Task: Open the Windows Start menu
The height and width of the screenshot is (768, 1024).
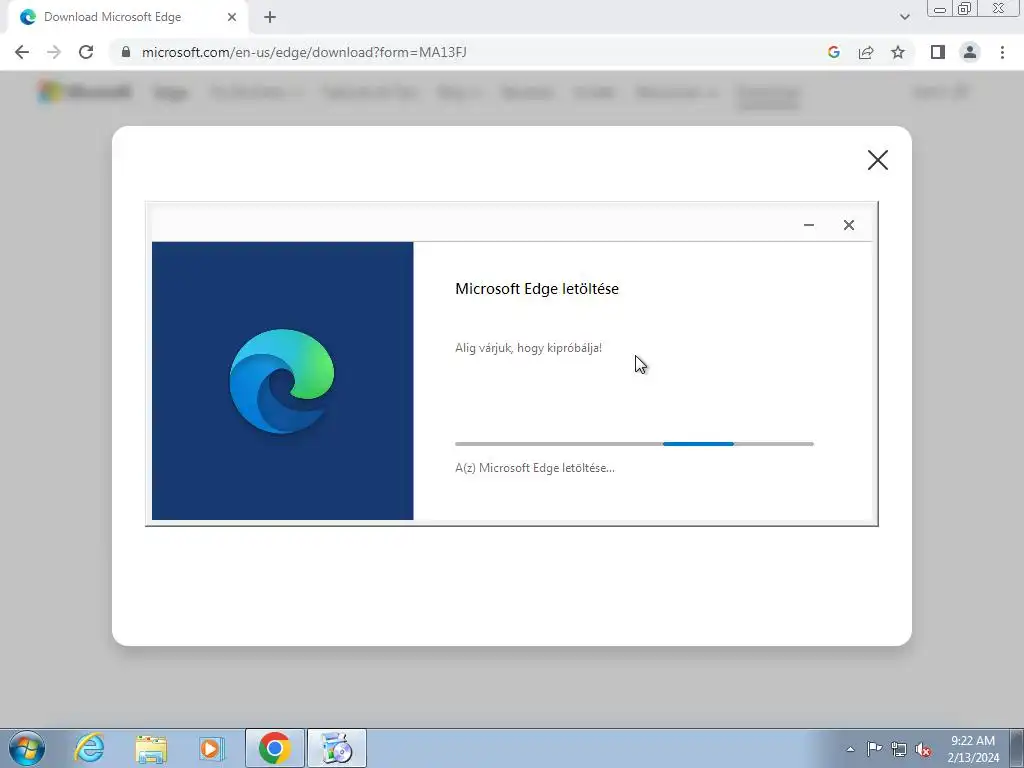Action: [27, 748]
